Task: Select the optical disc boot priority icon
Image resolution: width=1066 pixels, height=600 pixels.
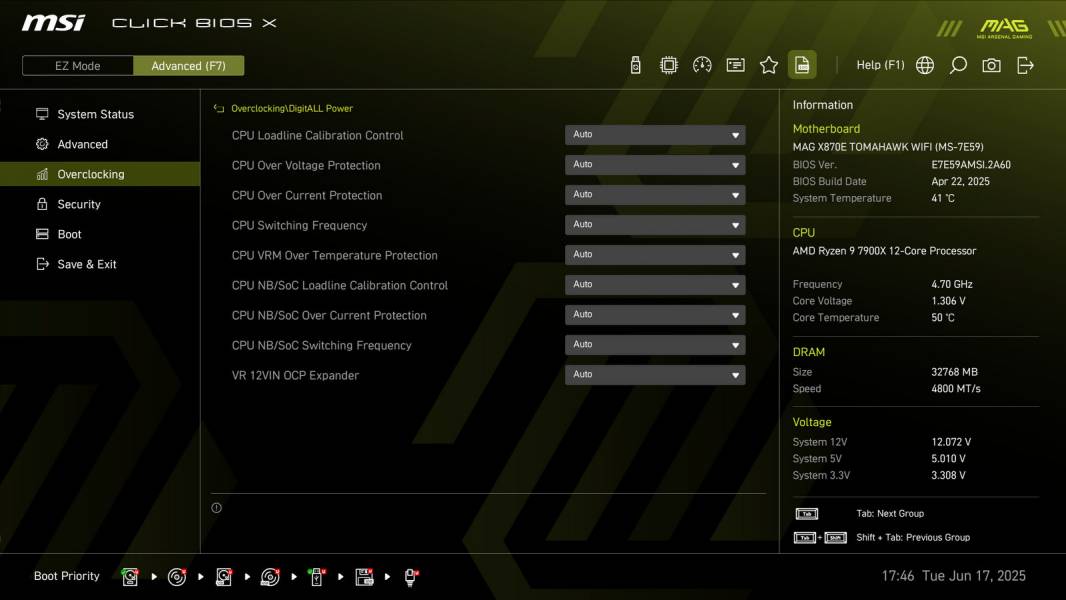Action: (177, 577)
